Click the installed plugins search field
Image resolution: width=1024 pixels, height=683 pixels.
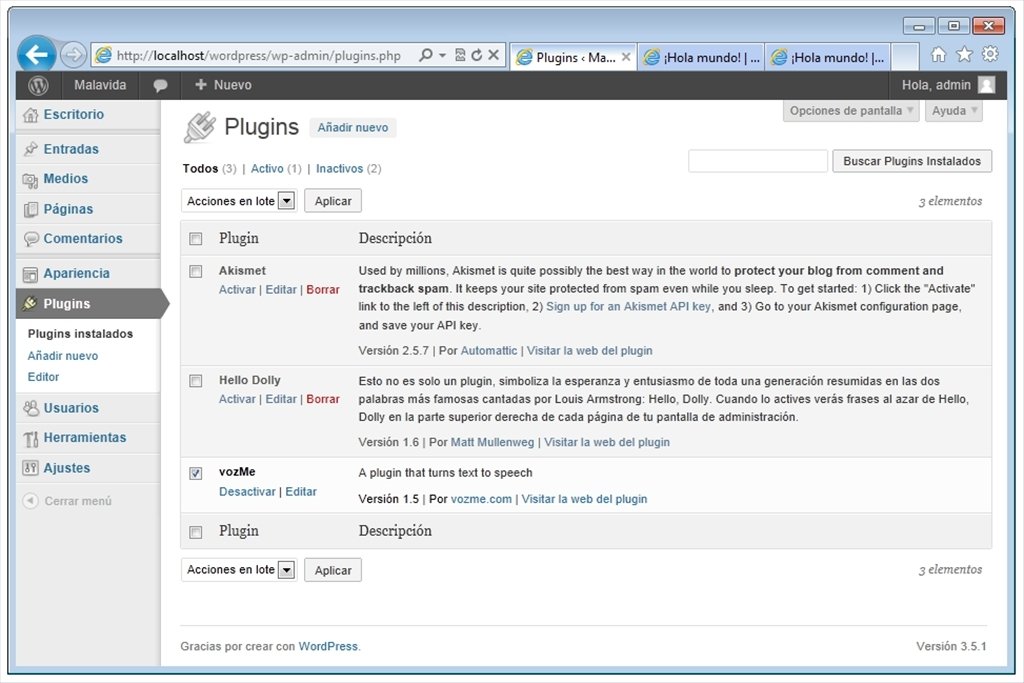[x=758, y=161]
